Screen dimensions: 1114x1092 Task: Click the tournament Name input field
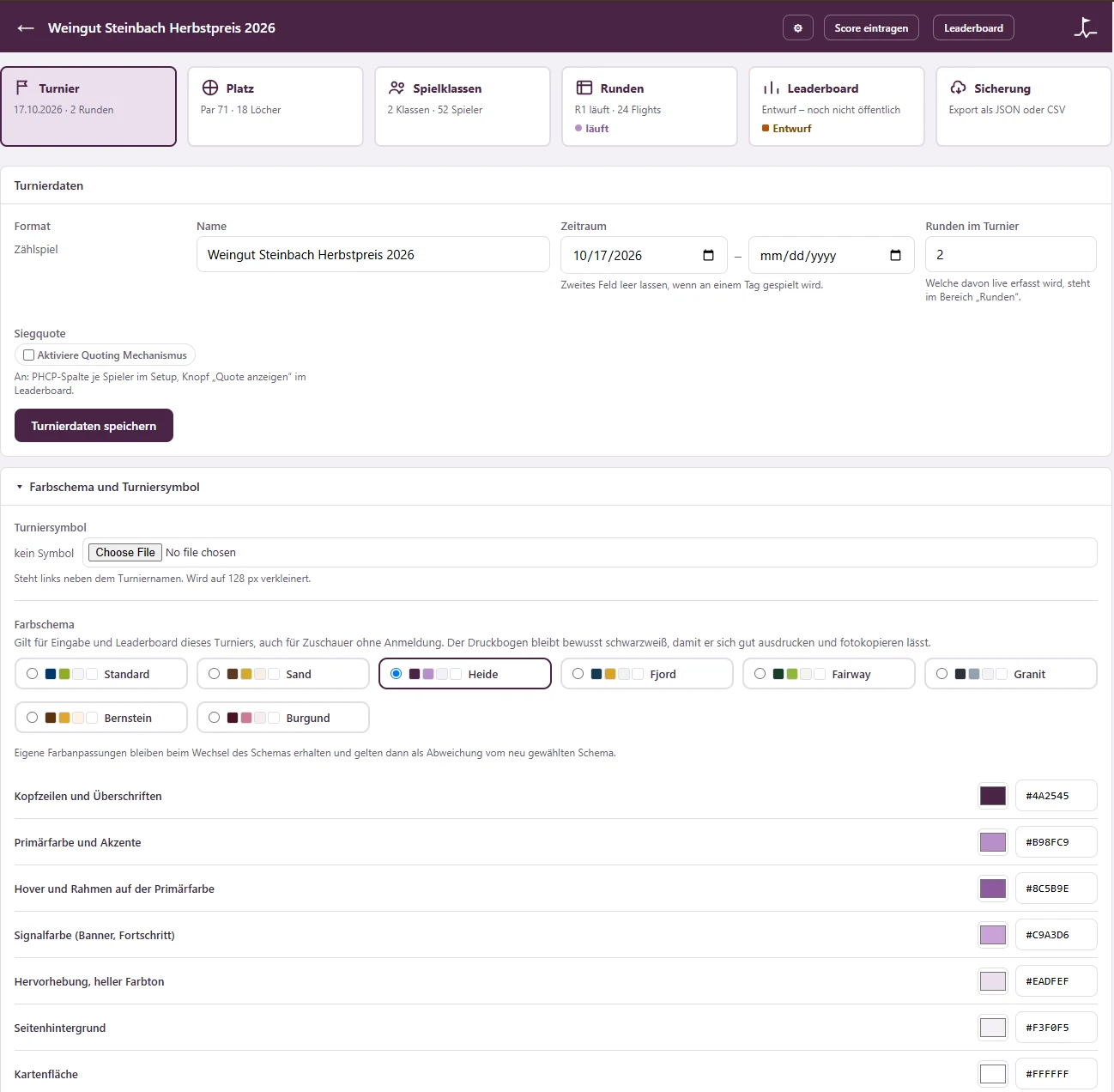(x=372, y=255)
